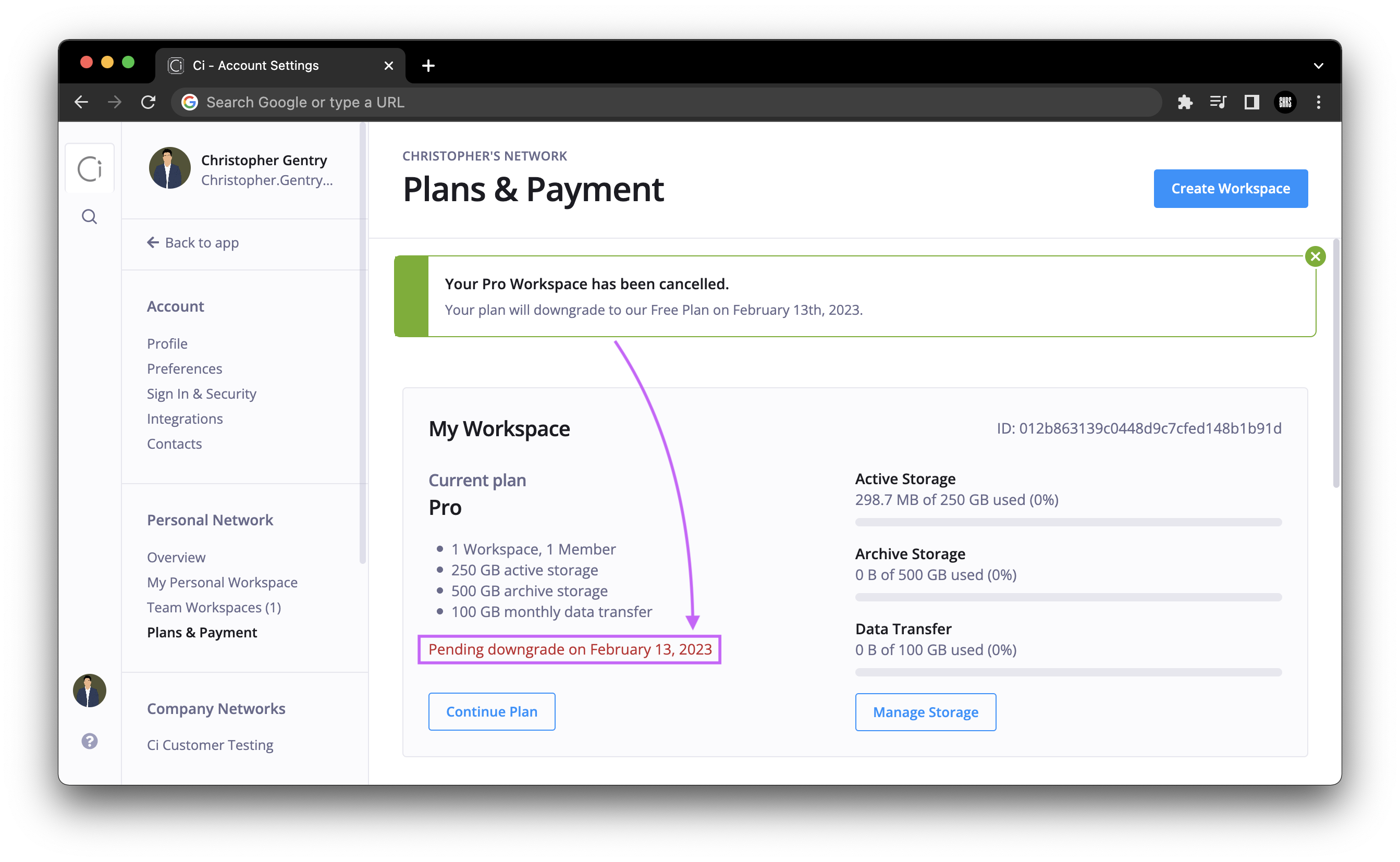Click the Company Networks heading
The height and width of the screenshot is (862, 1400).
tap(216, 708)
